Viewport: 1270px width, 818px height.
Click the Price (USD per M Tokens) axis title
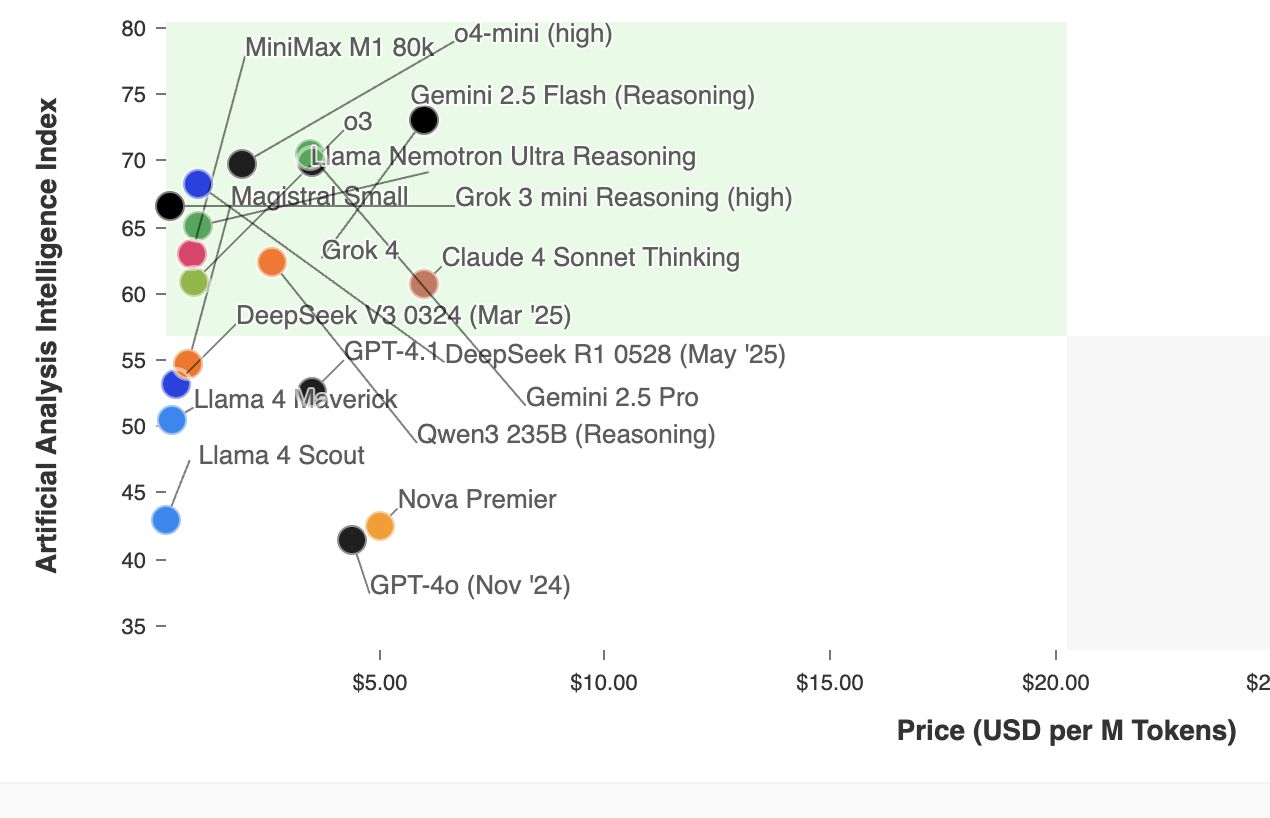click(x=1066, y=731)
